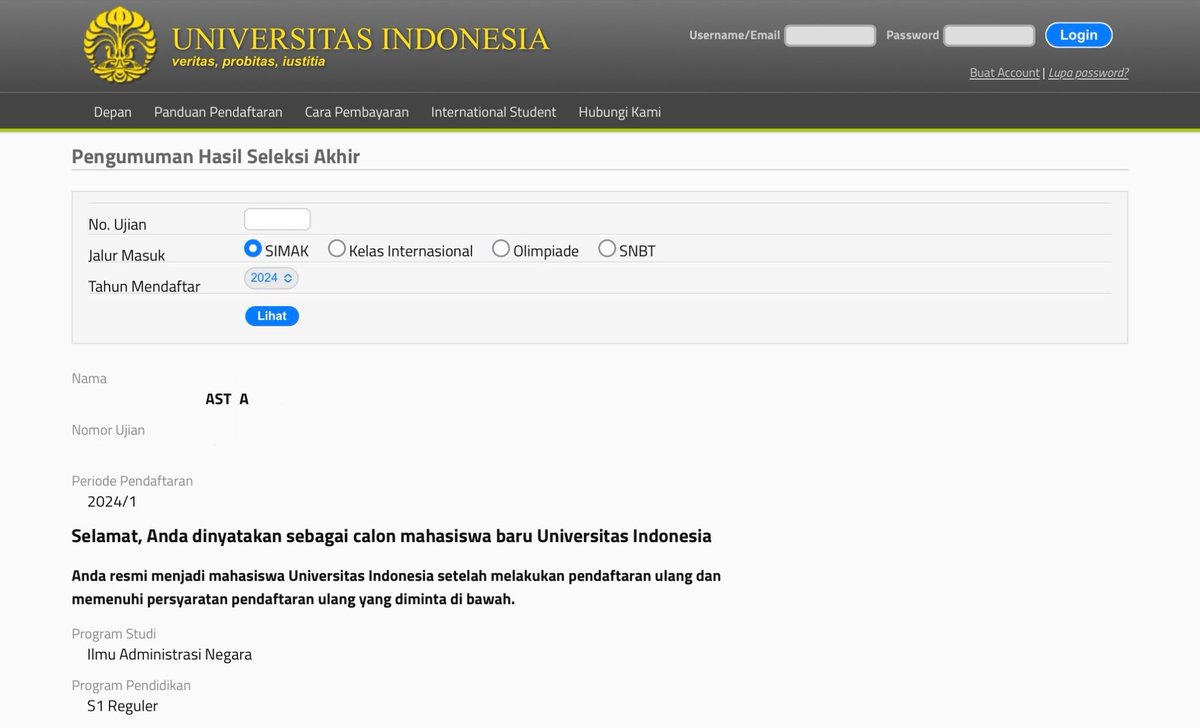This screenshot has height=728, width=1200.
Task: Choose Kelas Internasional entry path
Action: click(x=337, y=249)
